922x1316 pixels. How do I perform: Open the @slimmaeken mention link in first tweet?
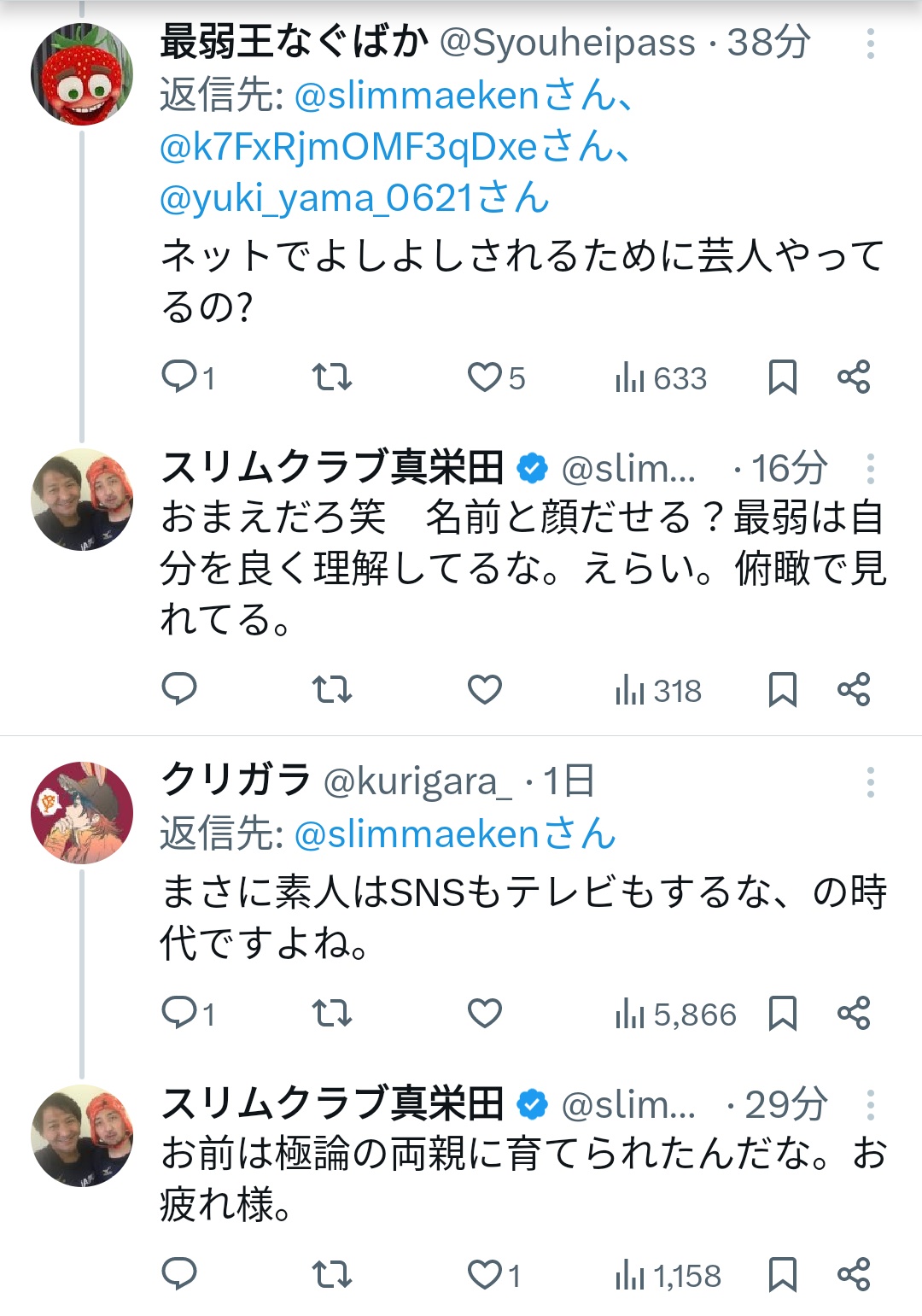(x=417, y=96)
